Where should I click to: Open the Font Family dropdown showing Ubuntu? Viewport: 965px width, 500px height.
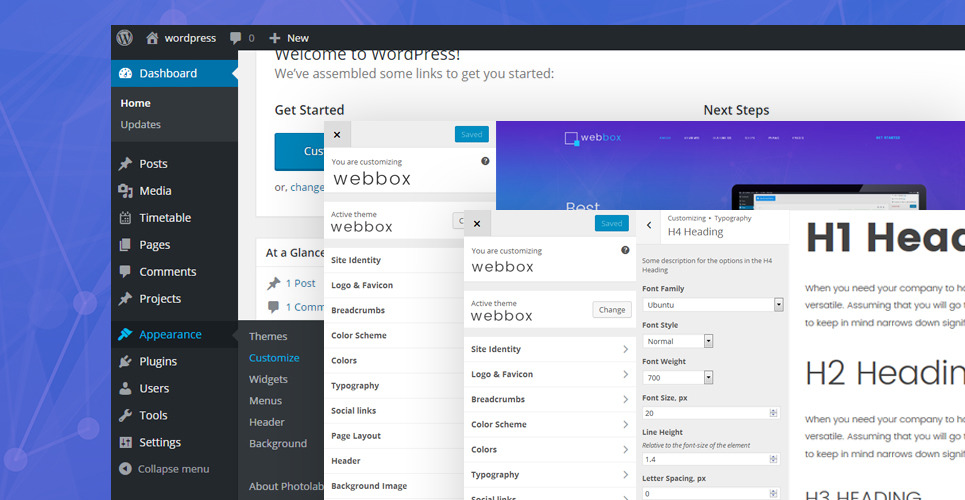[712, 304]
